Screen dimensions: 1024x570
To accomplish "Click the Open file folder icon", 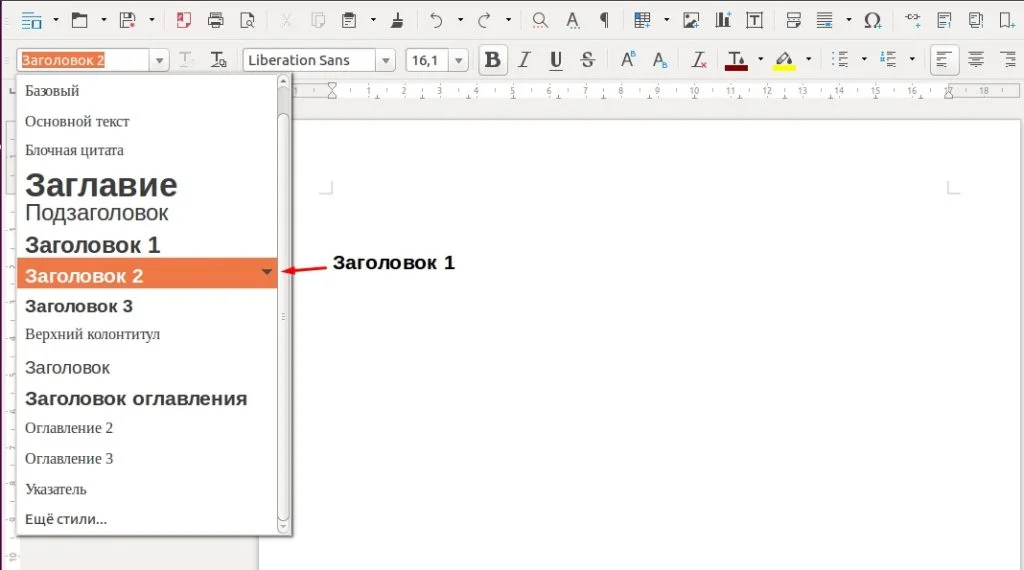I will [x=80, y=20].
